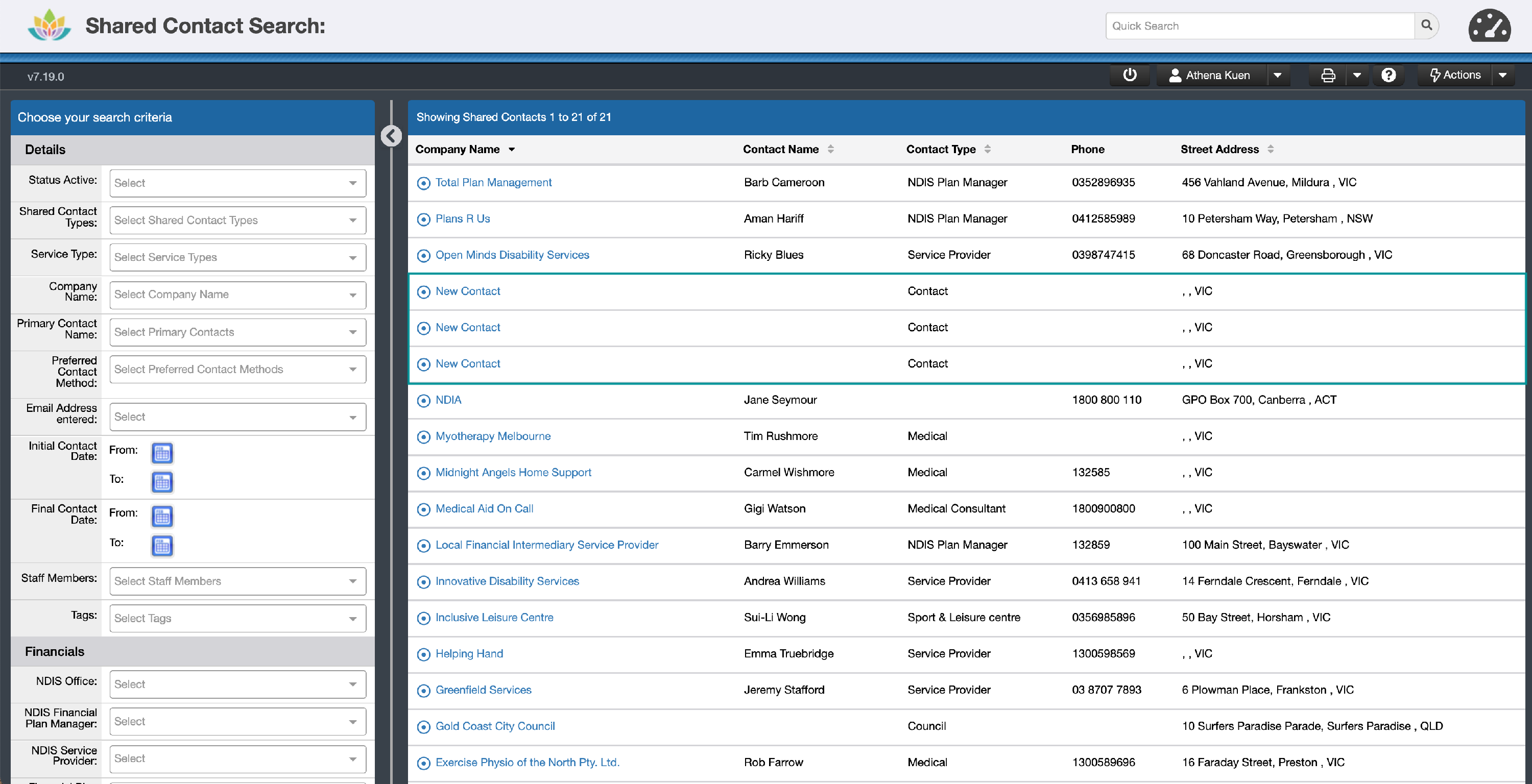Open the Select Service Types dropdown
1532x784 pixels.
point(237,257)
